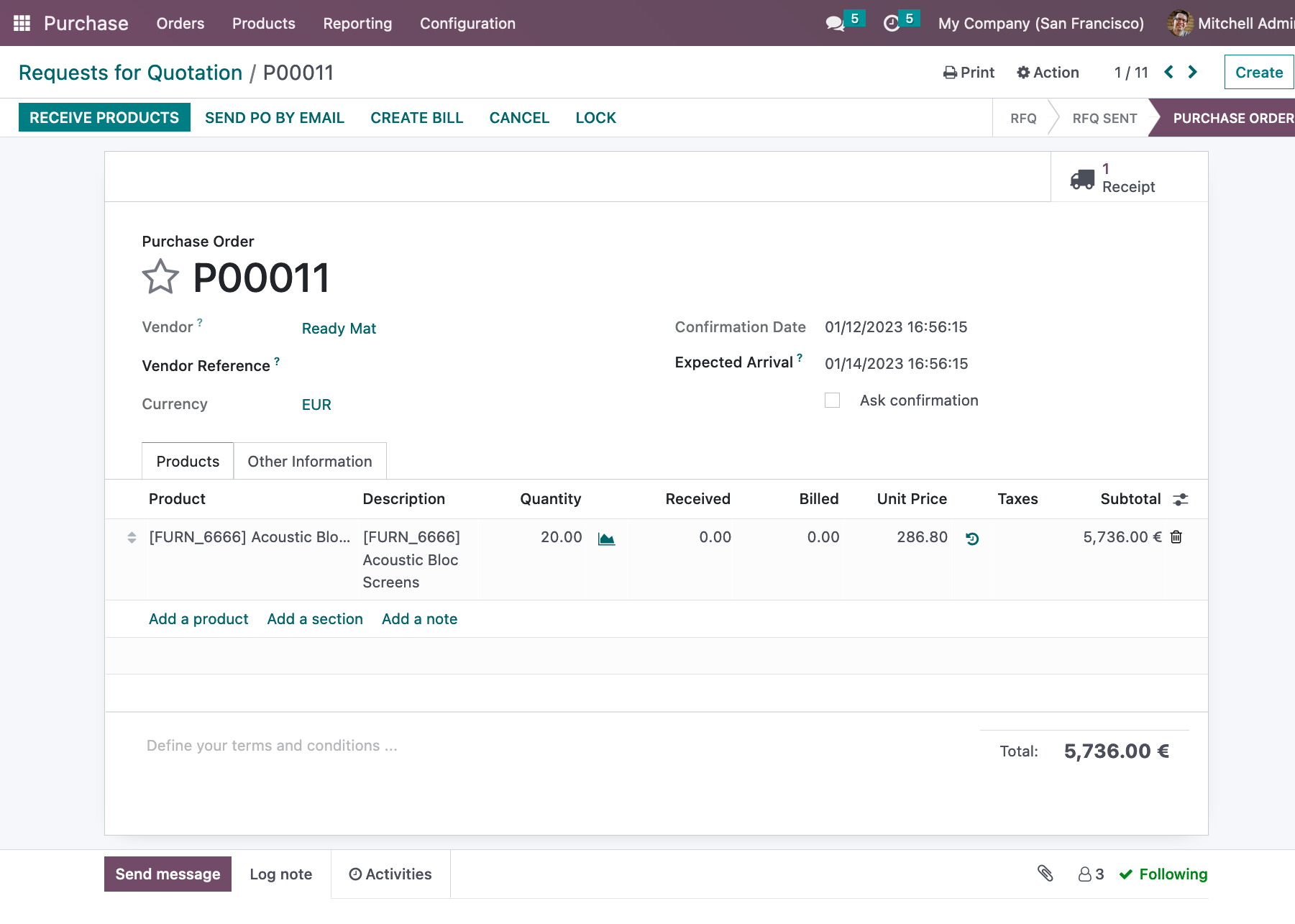1295x924 pixels.
Task: Click Add a section
Action: pos(315,619)
